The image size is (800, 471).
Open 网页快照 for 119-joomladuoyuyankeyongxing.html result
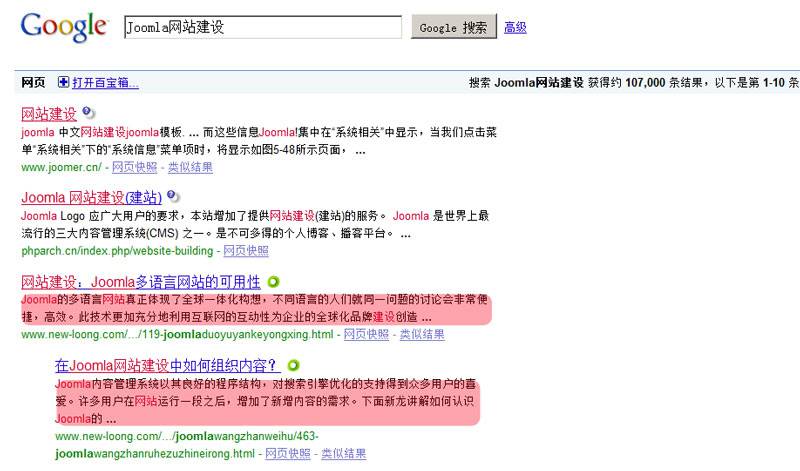click(x=366, y=334)
